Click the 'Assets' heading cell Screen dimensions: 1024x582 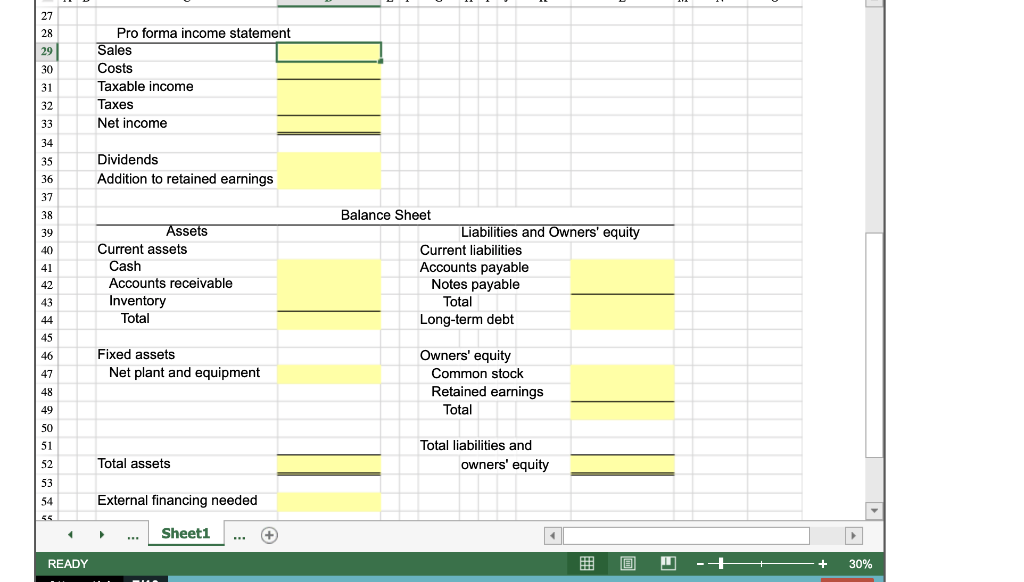tap(187, 231)
